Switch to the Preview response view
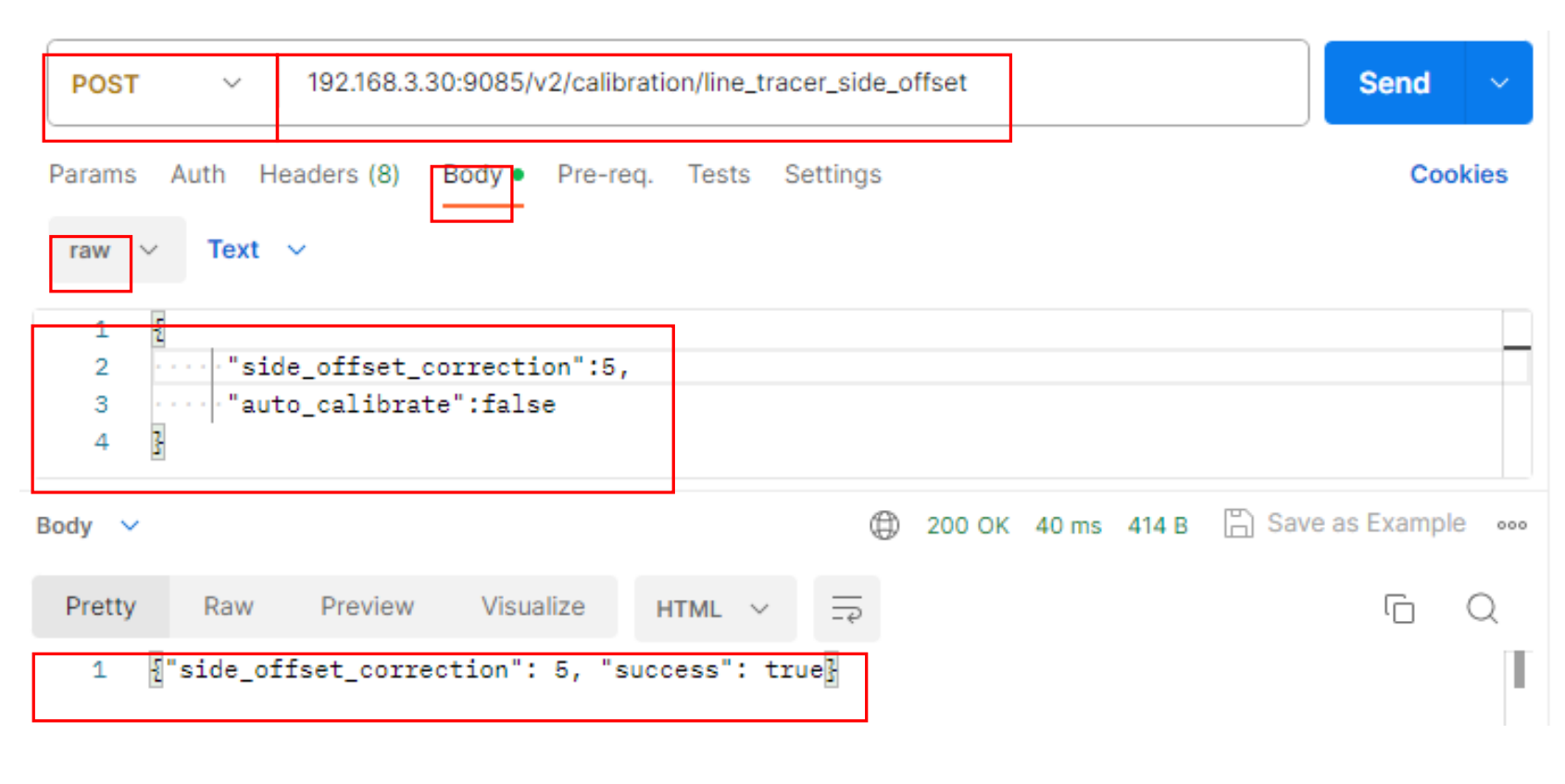1565x784 pixels. 367,607
